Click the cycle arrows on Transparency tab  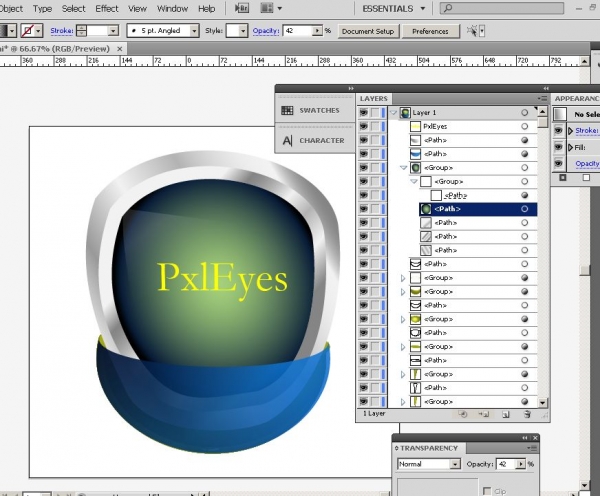(x=397, y=448)
